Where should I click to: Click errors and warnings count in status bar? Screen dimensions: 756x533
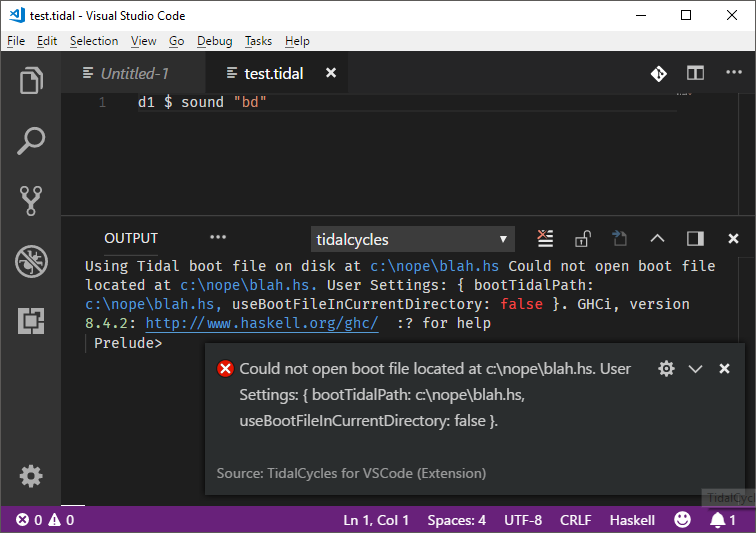tap(45, 520)
